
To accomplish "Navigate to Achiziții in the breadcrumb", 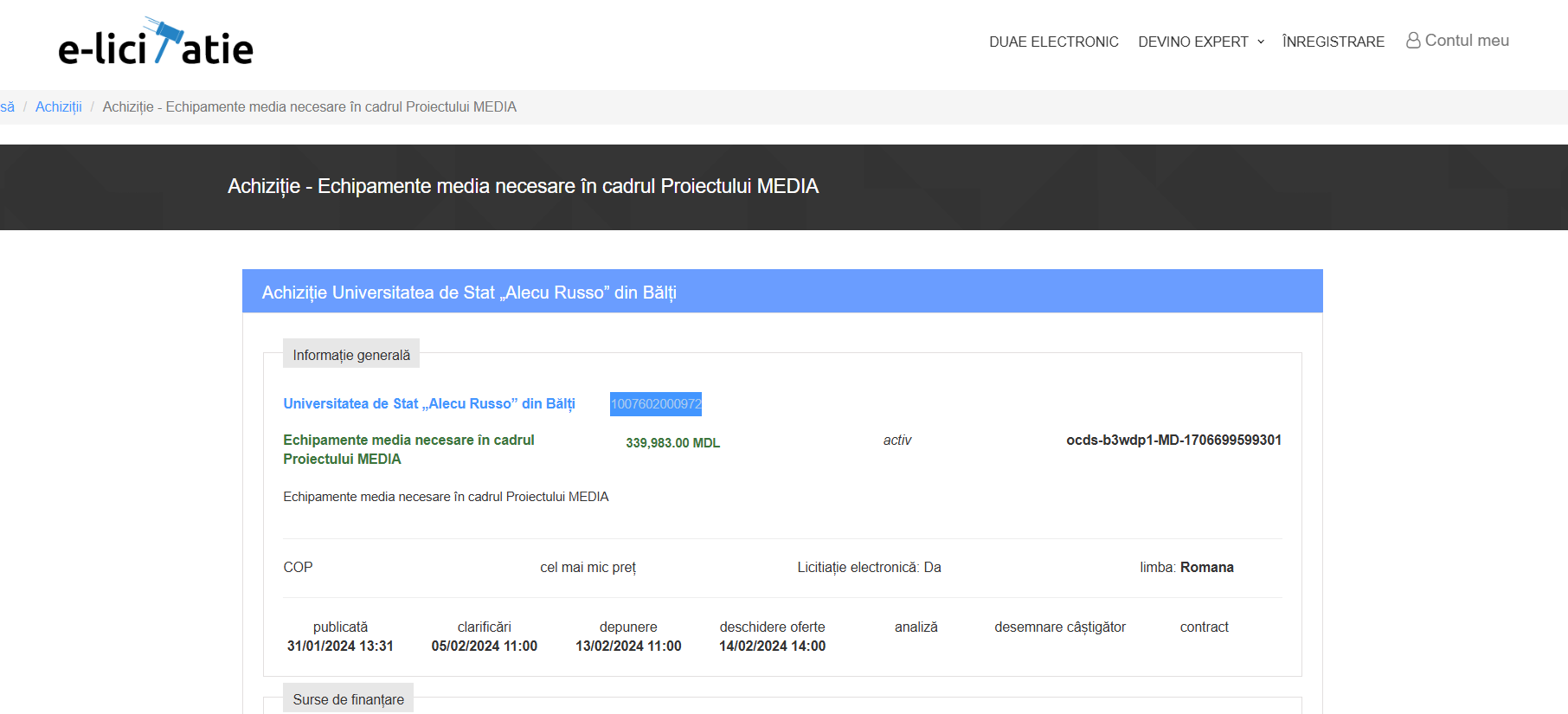I will 58,106.
